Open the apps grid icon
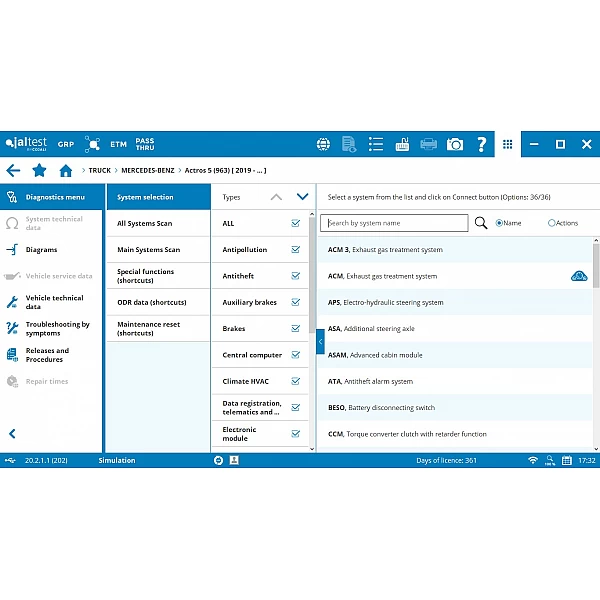600x600 pixels. pos(507,144)
